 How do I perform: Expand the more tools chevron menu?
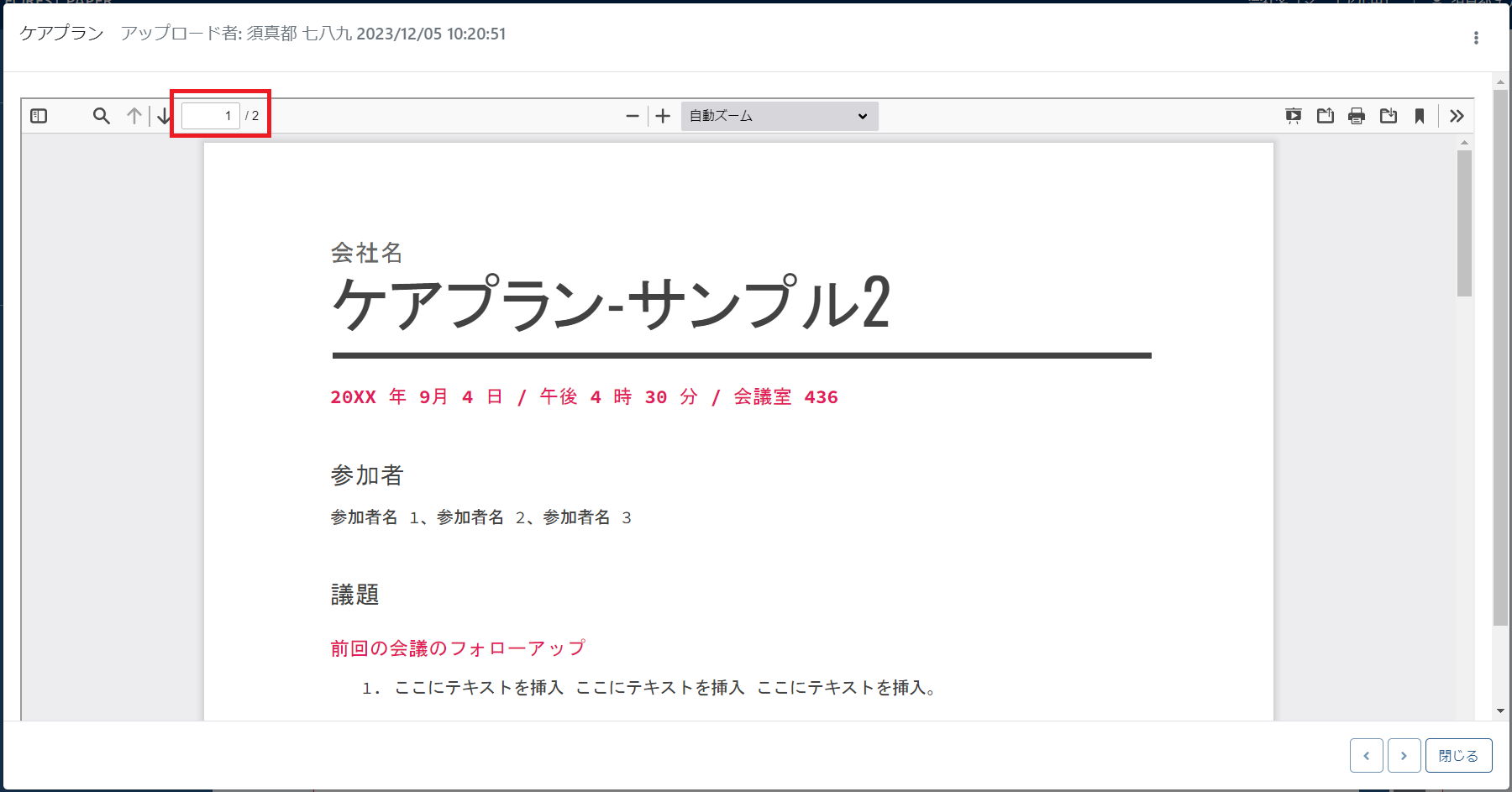[x=1457, y=116]
